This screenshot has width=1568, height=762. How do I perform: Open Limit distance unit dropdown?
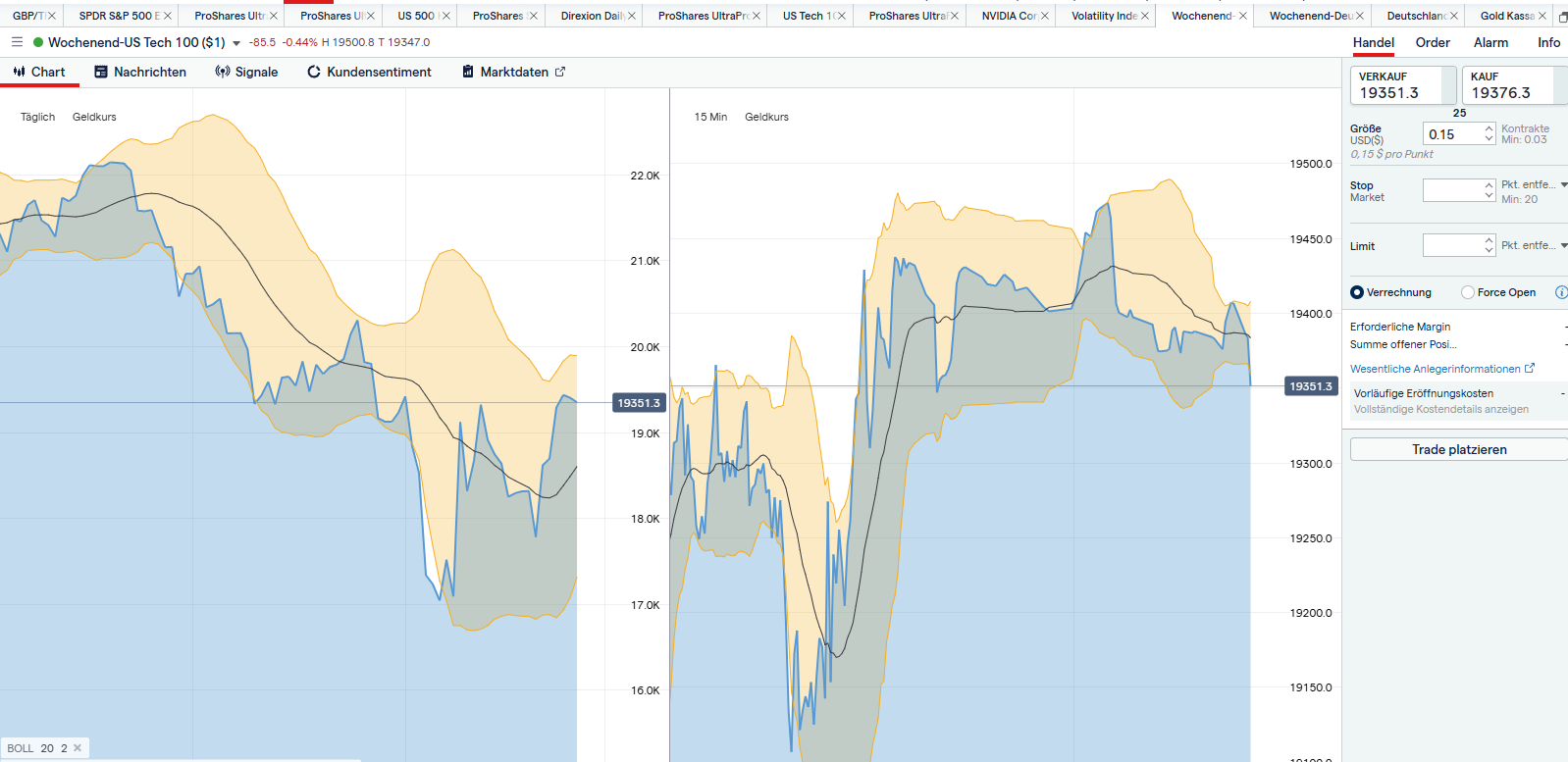pos(1563,245)
